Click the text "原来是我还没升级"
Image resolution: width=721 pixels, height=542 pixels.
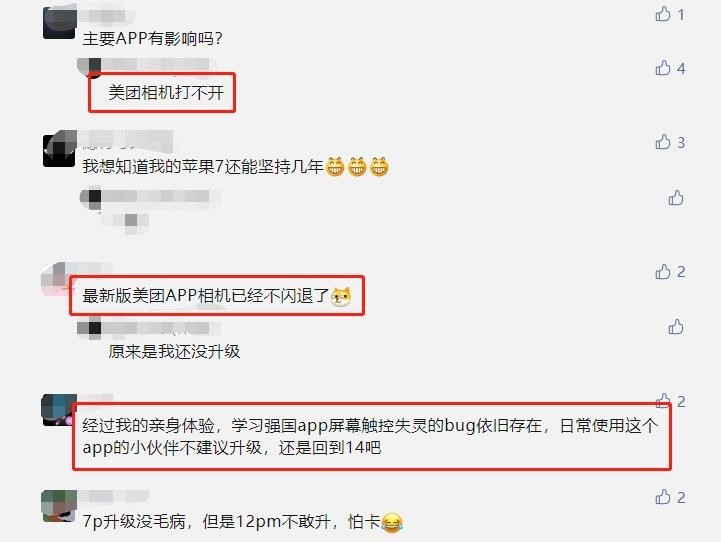click(174, 352)
